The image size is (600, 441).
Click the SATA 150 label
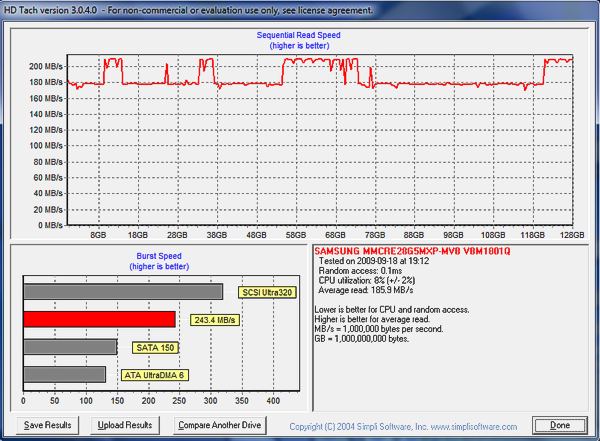[x=155, y=348]
